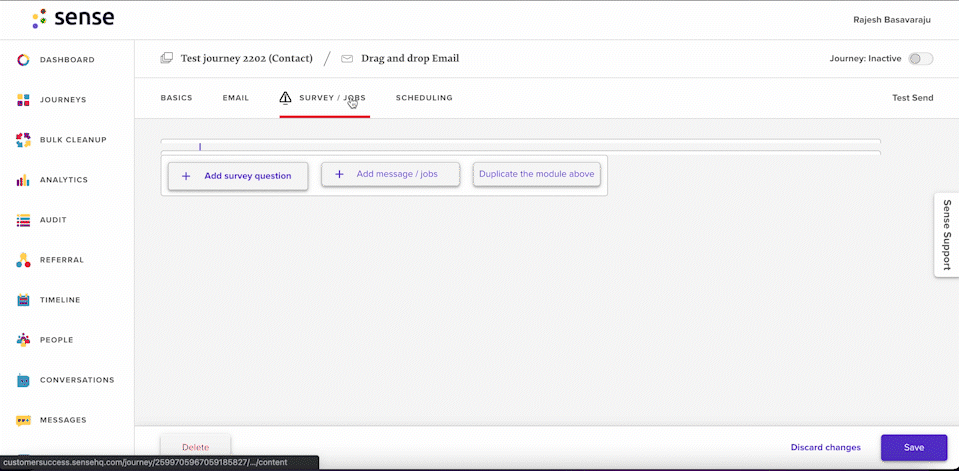Click the envelope icon beside Drag and drop Email

pyautogui.click(x=347, y=59)
